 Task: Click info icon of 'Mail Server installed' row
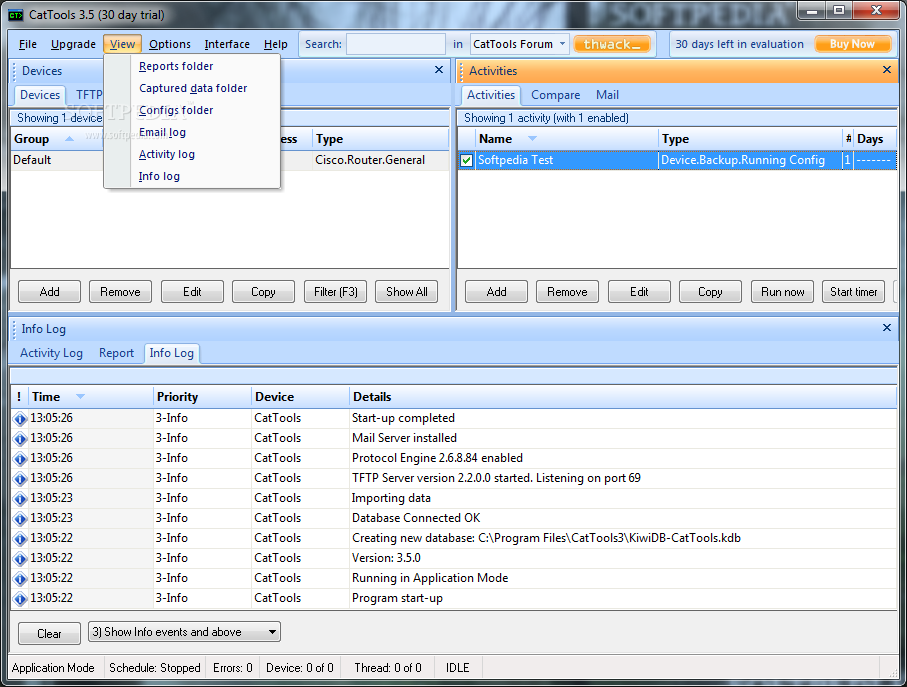(x=20, y=439)
